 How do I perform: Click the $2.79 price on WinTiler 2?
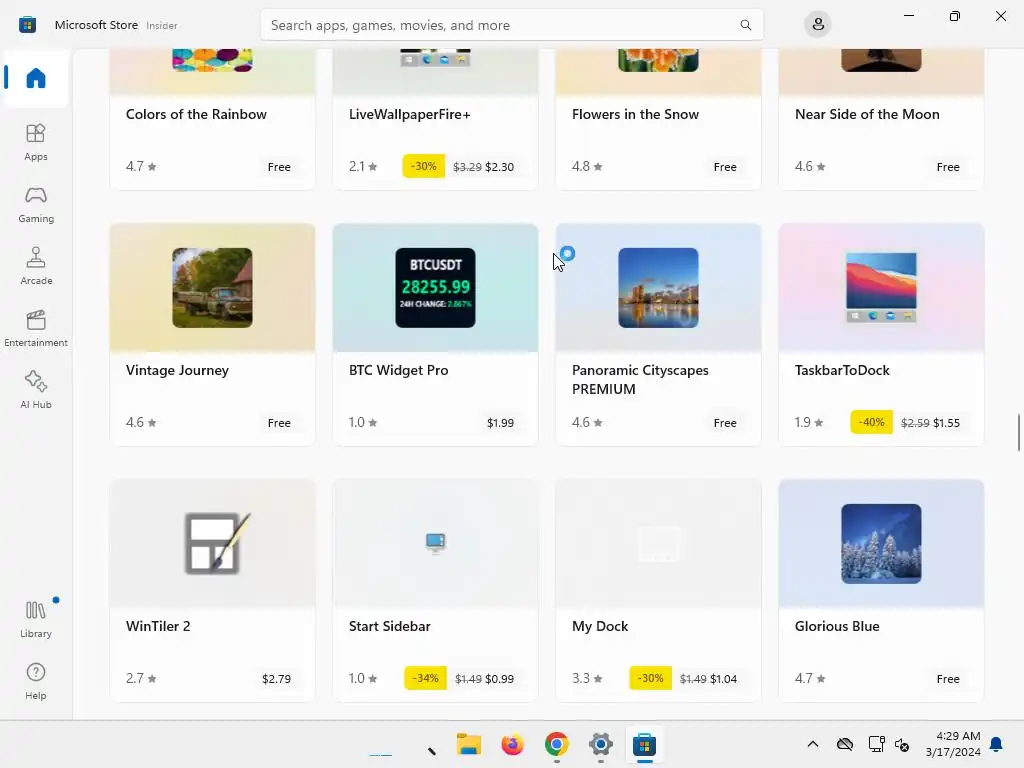[x=276, y=679]
